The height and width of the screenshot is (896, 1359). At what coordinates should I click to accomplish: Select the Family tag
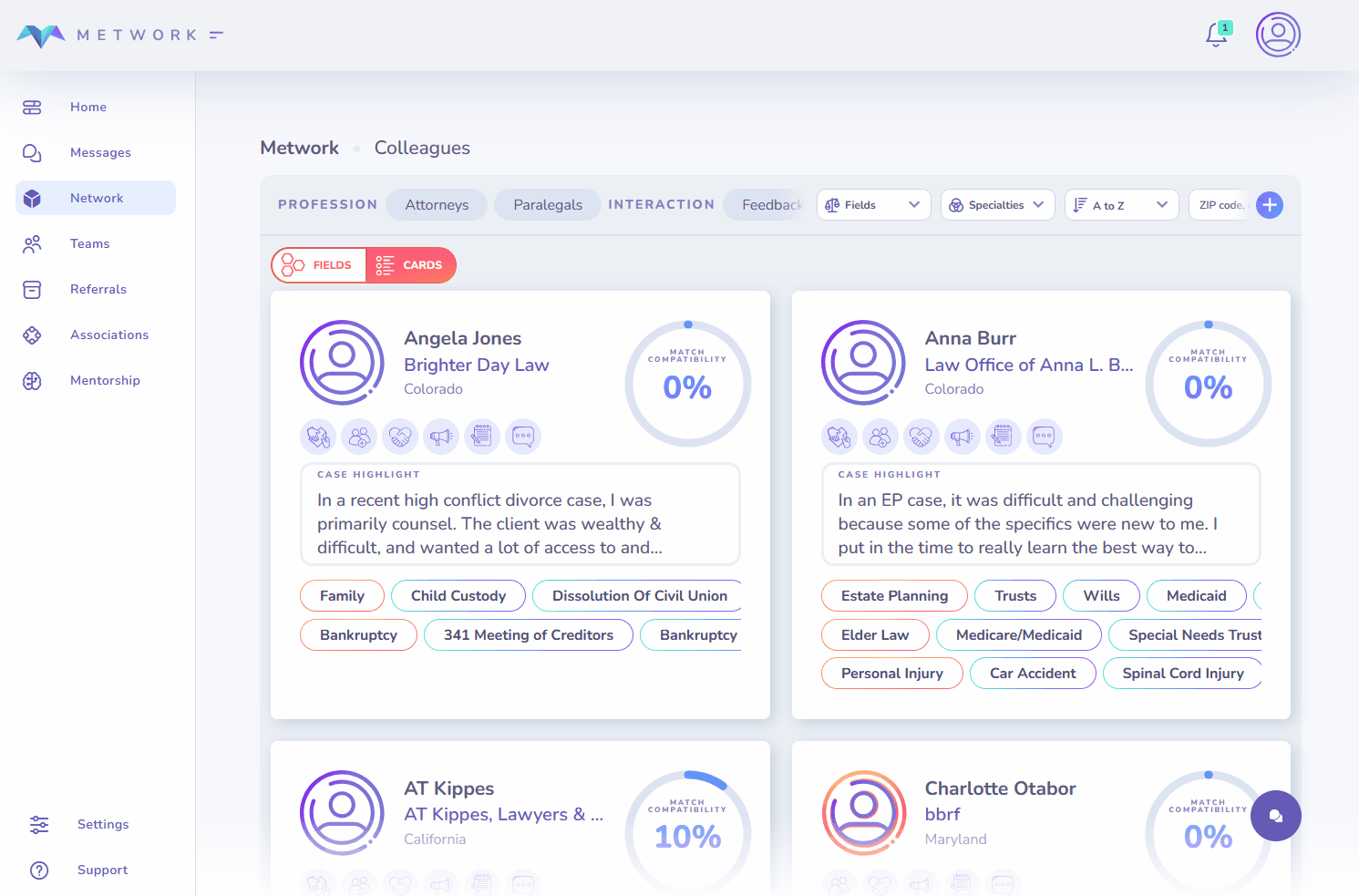[x=342, y=596]
